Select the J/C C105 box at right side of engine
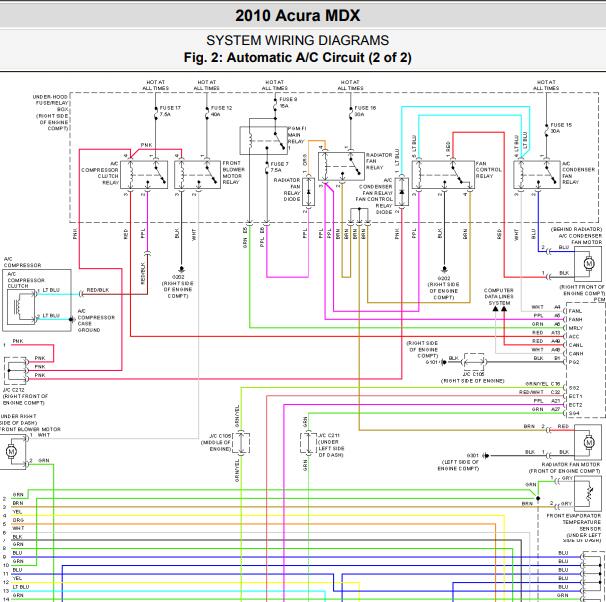Viewport: 606px width, 602px height. click(x=474, y=362)
